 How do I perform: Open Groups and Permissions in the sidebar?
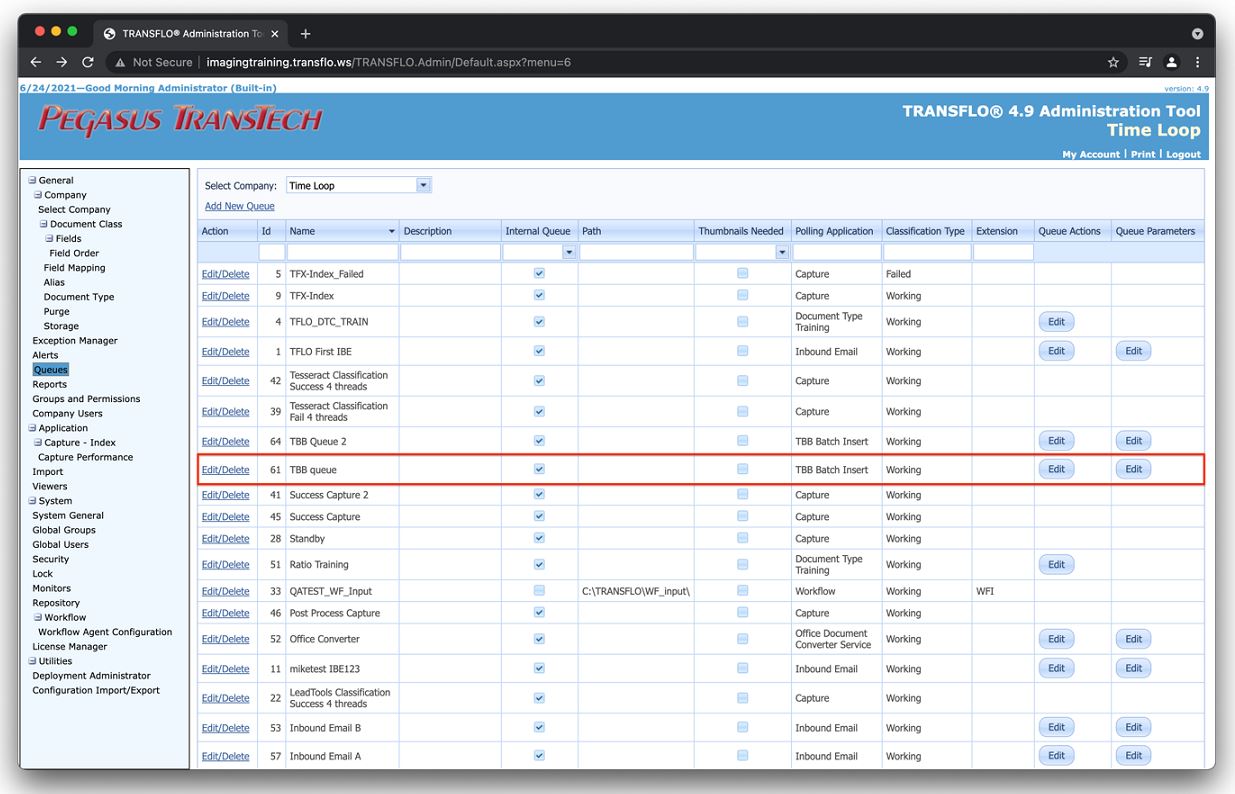86,399
